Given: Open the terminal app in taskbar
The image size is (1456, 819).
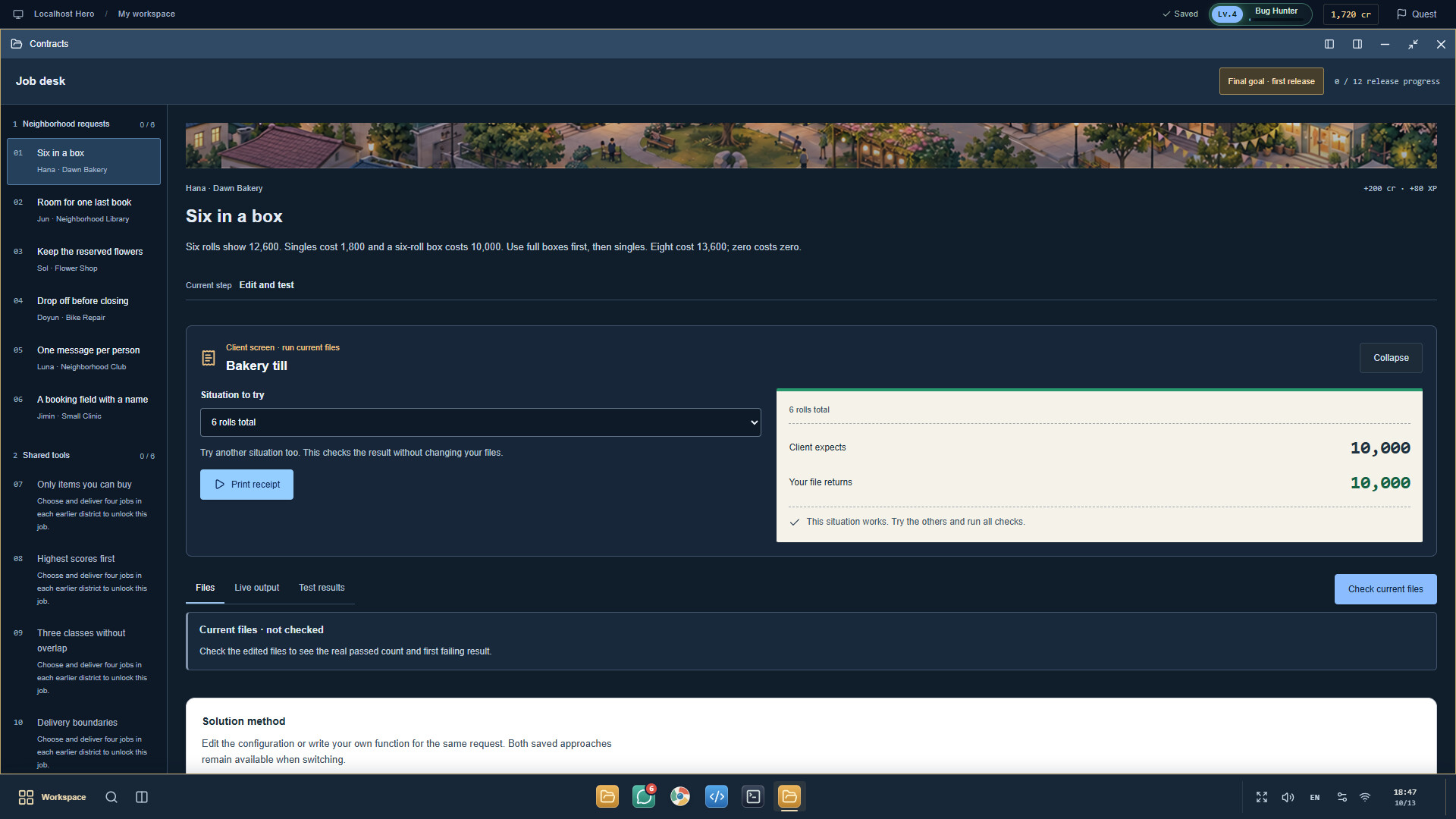Looking at the screenshot, I should click(x=753, y=796).
